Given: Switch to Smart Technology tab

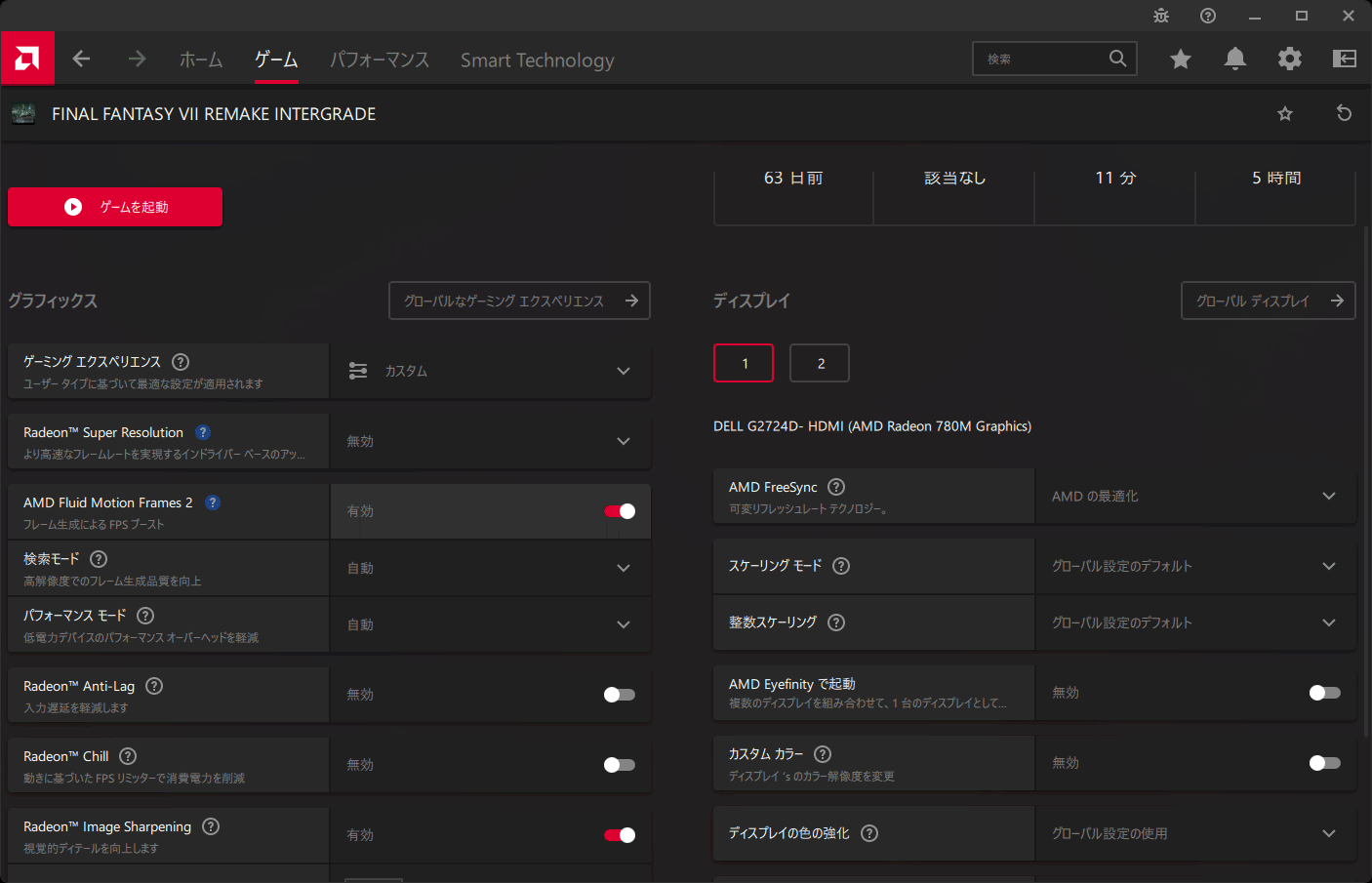Looking at the screenshot, I should click(538, 60).
